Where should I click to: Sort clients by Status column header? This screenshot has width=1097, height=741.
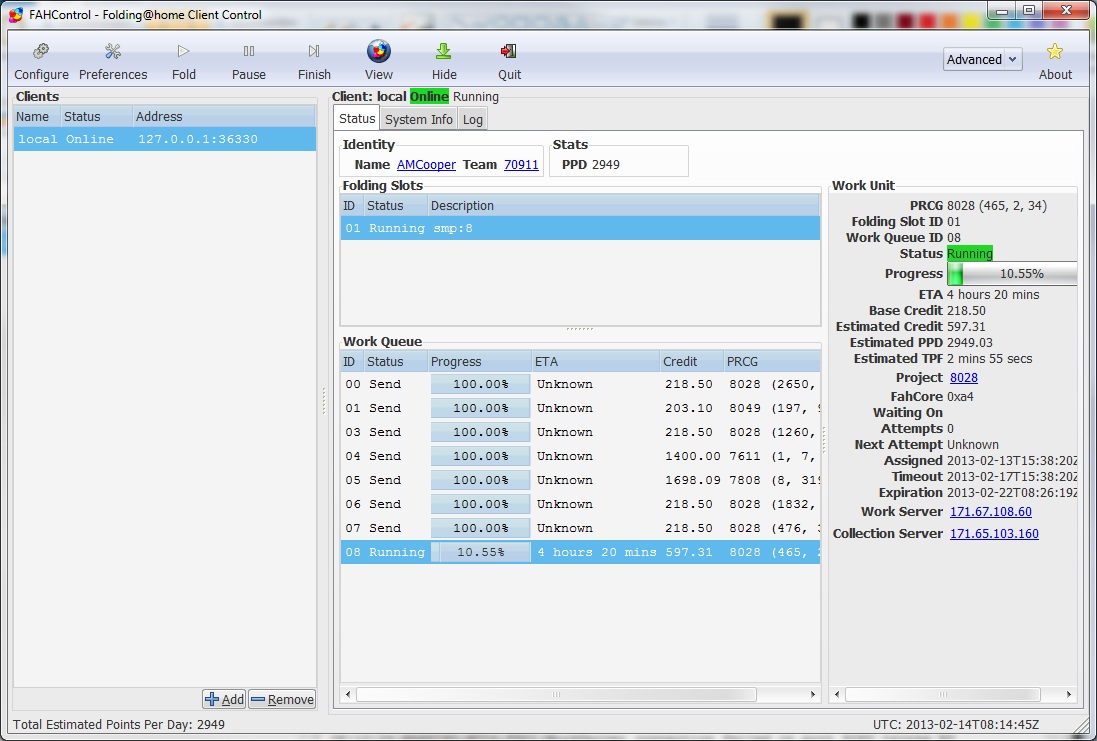97,116
